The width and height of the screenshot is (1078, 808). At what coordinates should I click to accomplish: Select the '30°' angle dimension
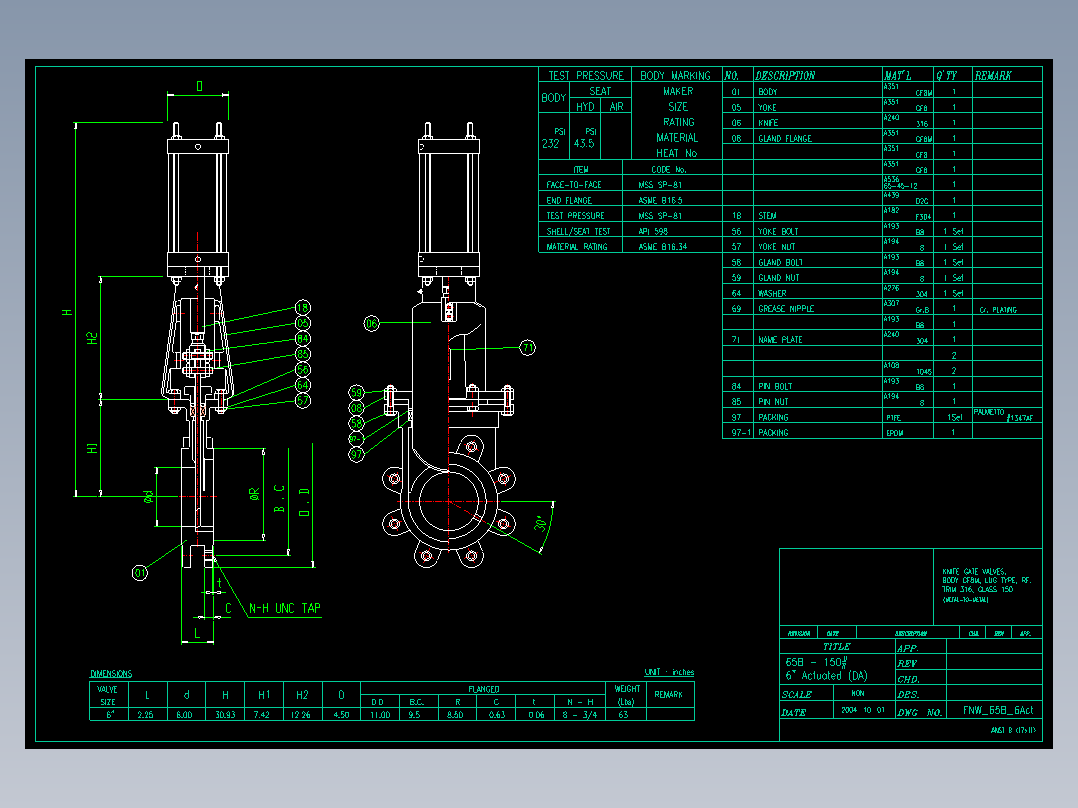[542, 524]
